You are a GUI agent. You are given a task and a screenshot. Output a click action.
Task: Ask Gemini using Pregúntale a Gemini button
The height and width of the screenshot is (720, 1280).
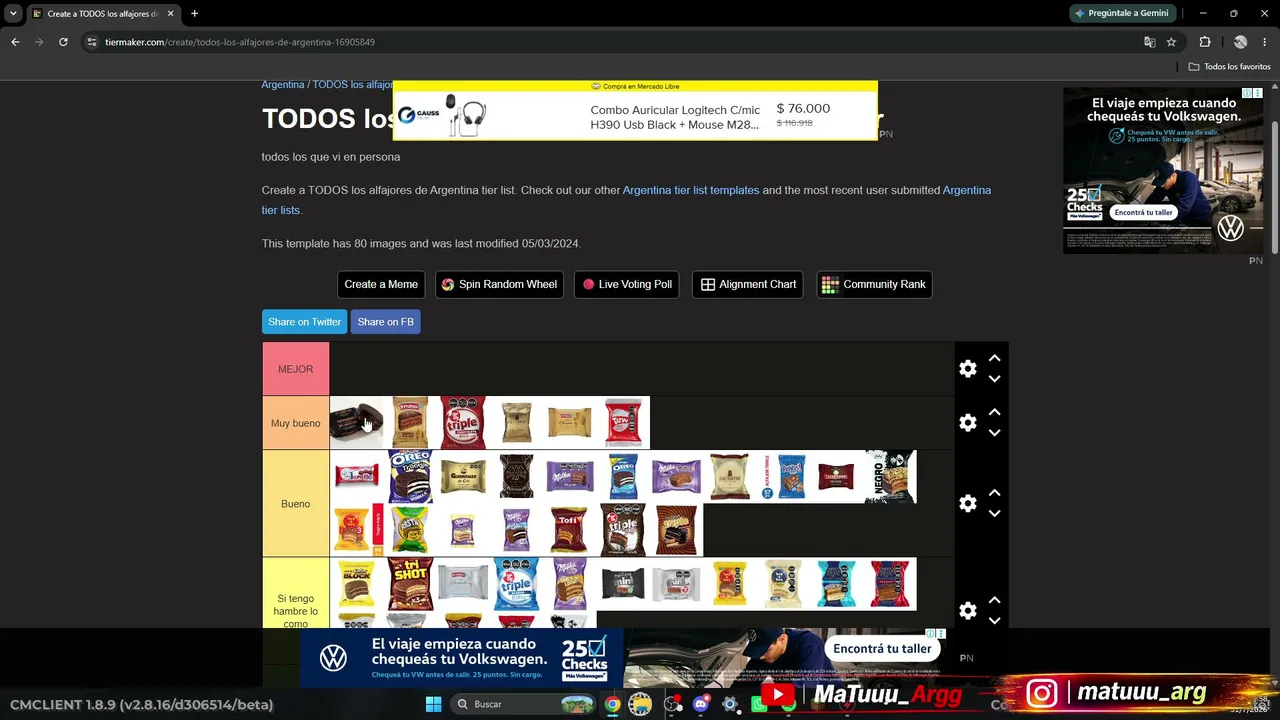click(1121, 13)
